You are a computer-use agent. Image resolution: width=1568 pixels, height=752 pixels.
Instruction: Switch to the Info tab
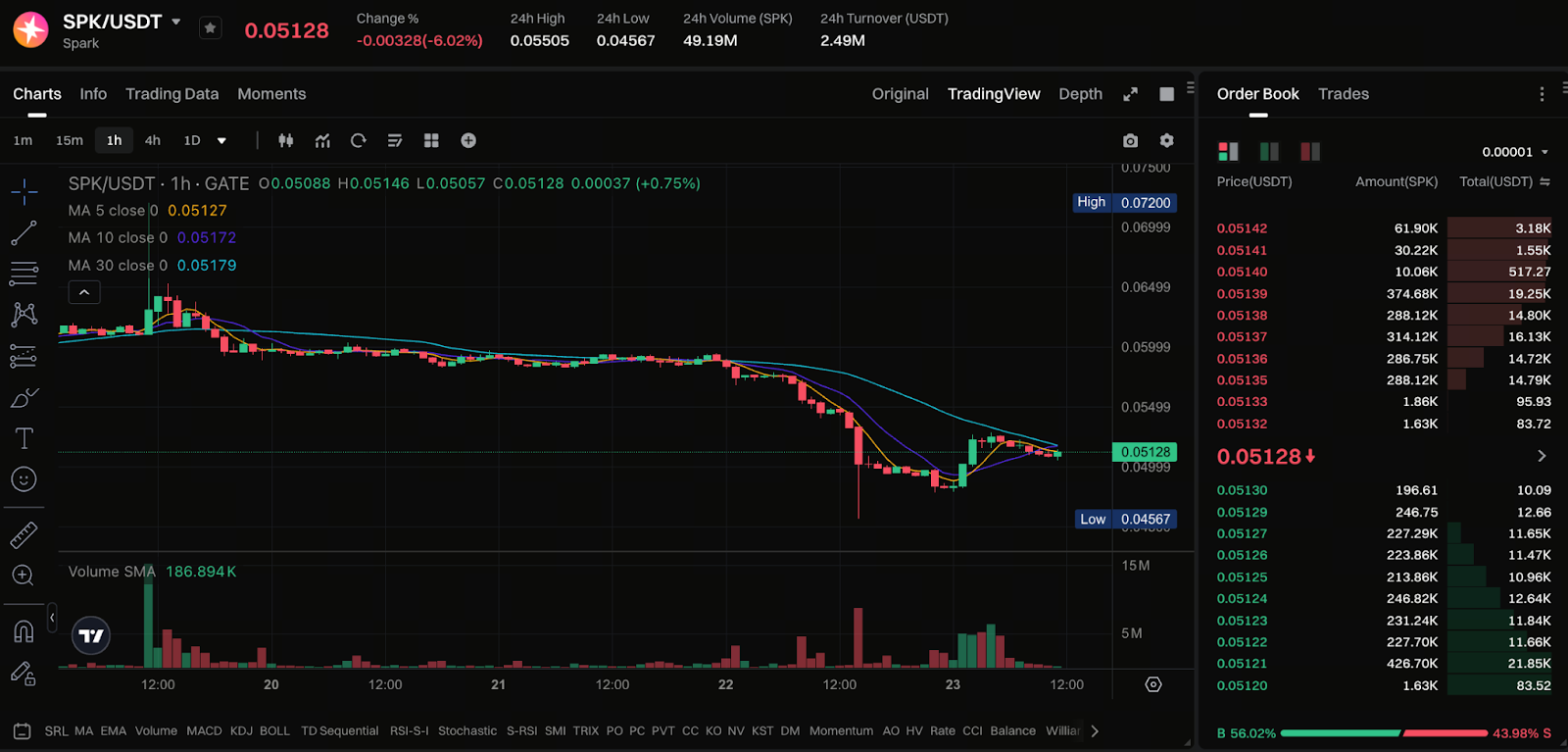click(93, 94)
